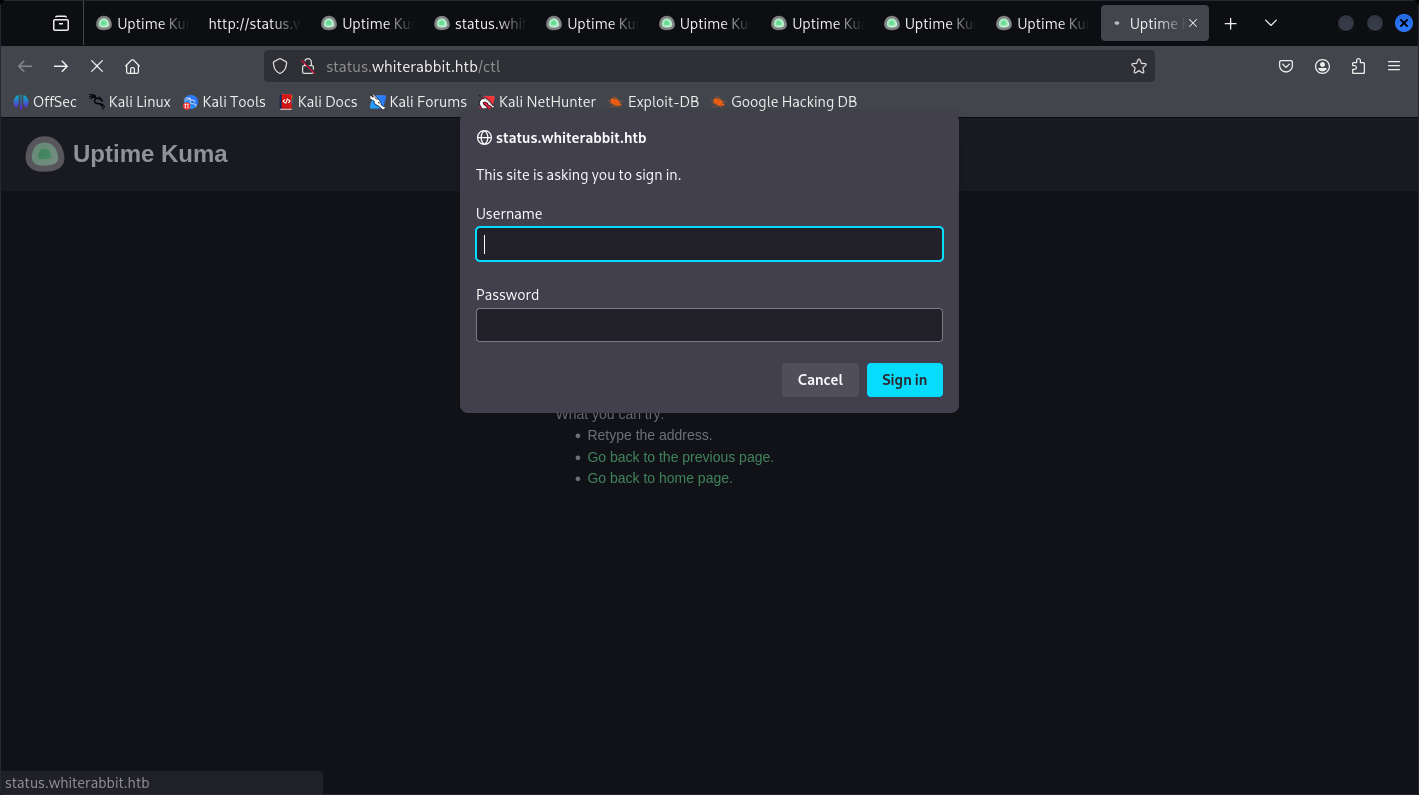Close the active Uptime Kuma tab

click(1192, 23)
